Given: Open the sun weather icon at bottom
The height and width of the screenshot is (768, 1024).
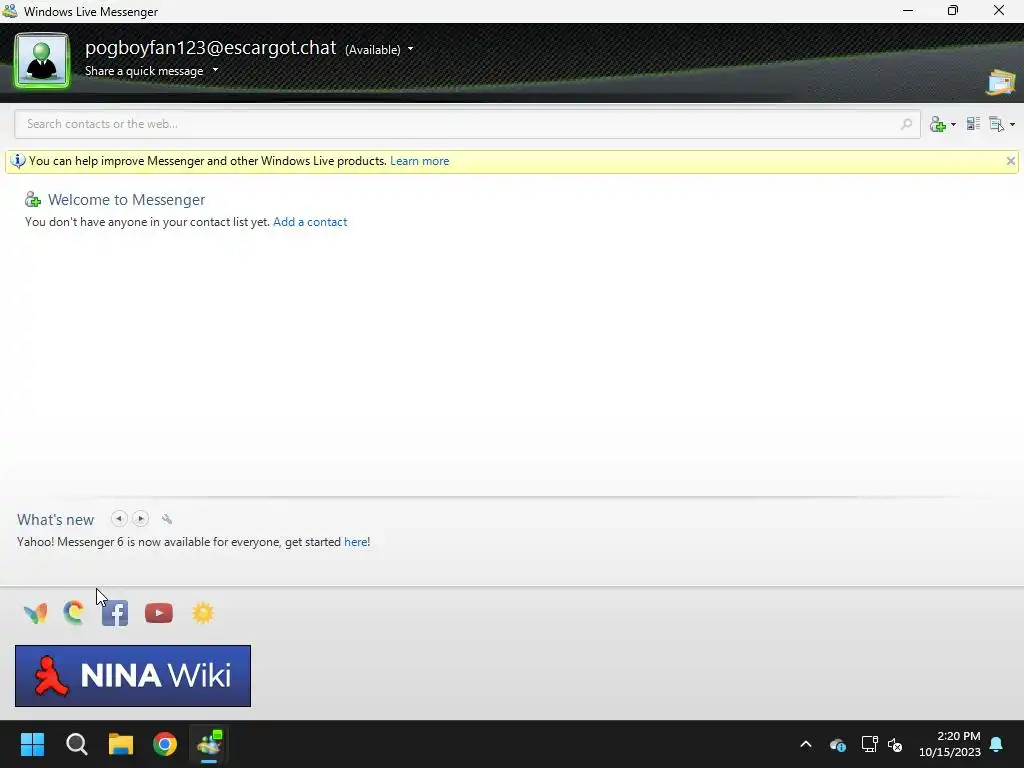Looking at the screenshot, I should [203, 613].
